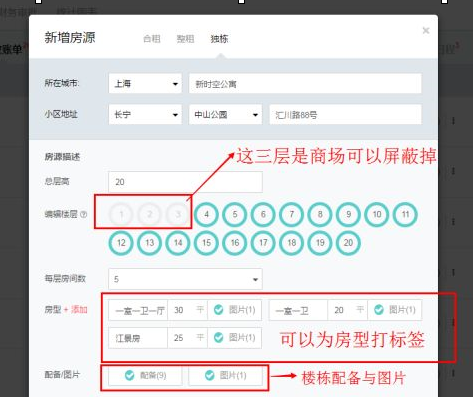Toggle floor 2 circle
Viewport: 473px width, 397px height.
[x=150, y=214]
